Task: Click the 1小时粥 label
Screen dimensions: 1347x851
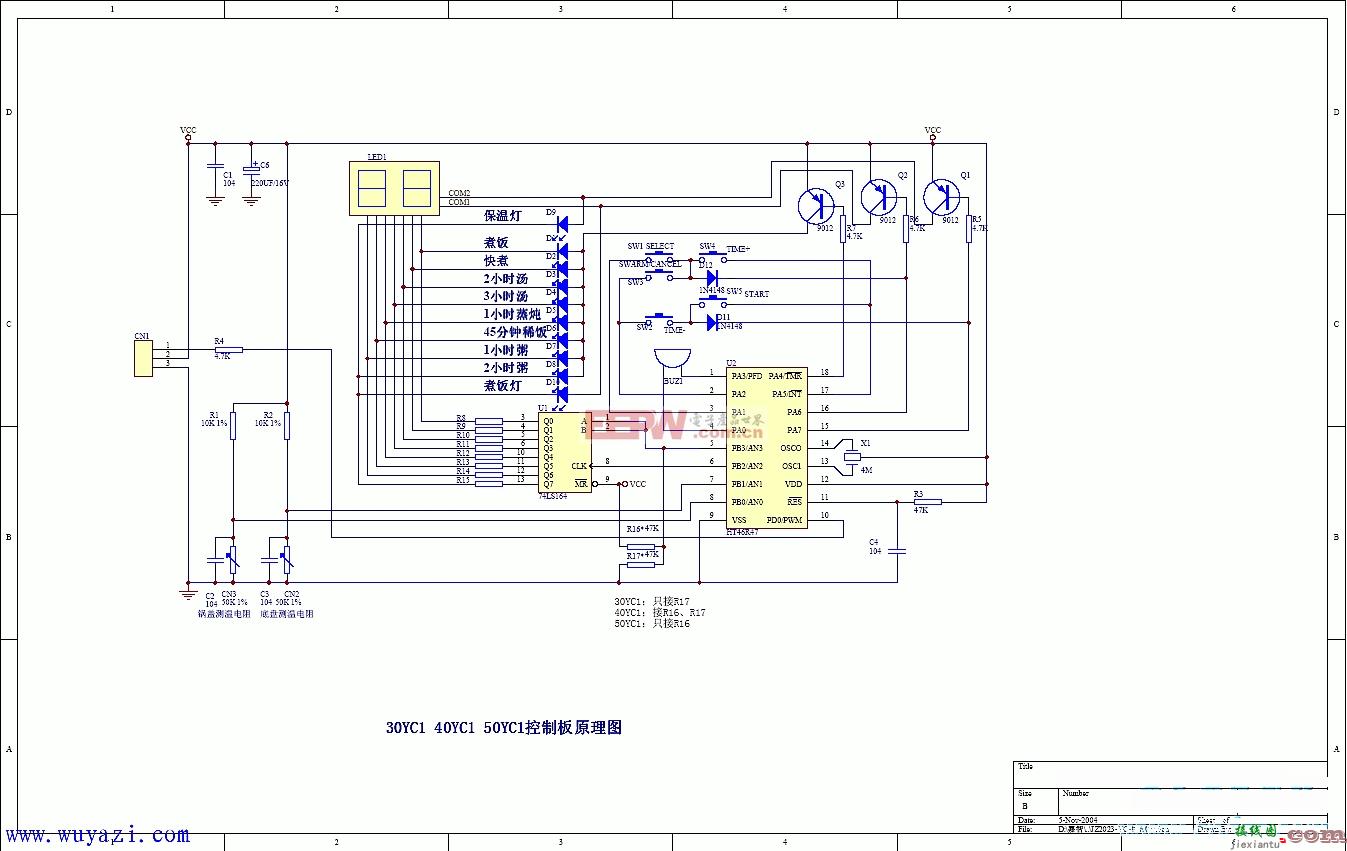Action: 506,350
